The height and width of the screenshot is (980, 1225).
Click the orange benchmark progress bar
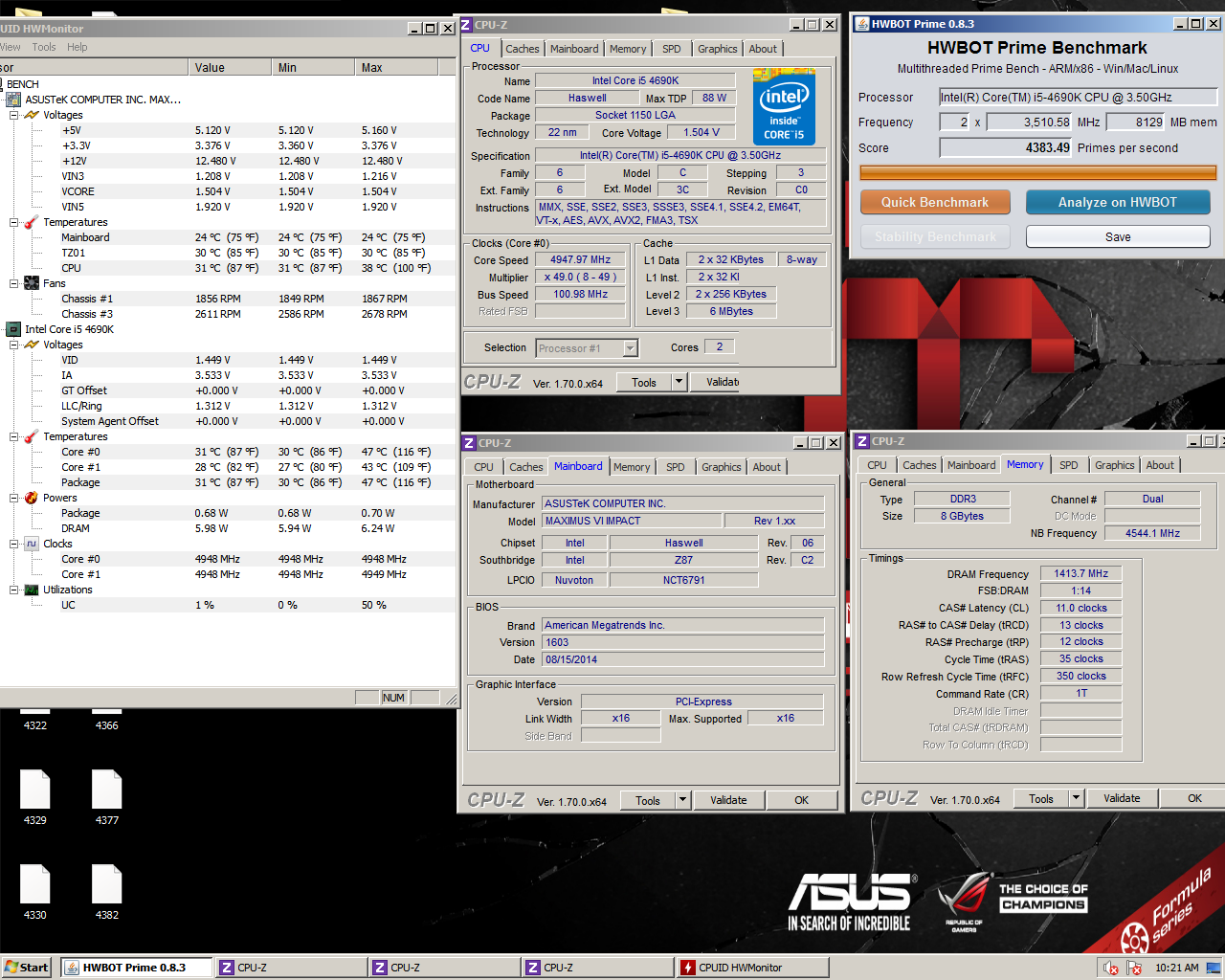pos(1037,173)
